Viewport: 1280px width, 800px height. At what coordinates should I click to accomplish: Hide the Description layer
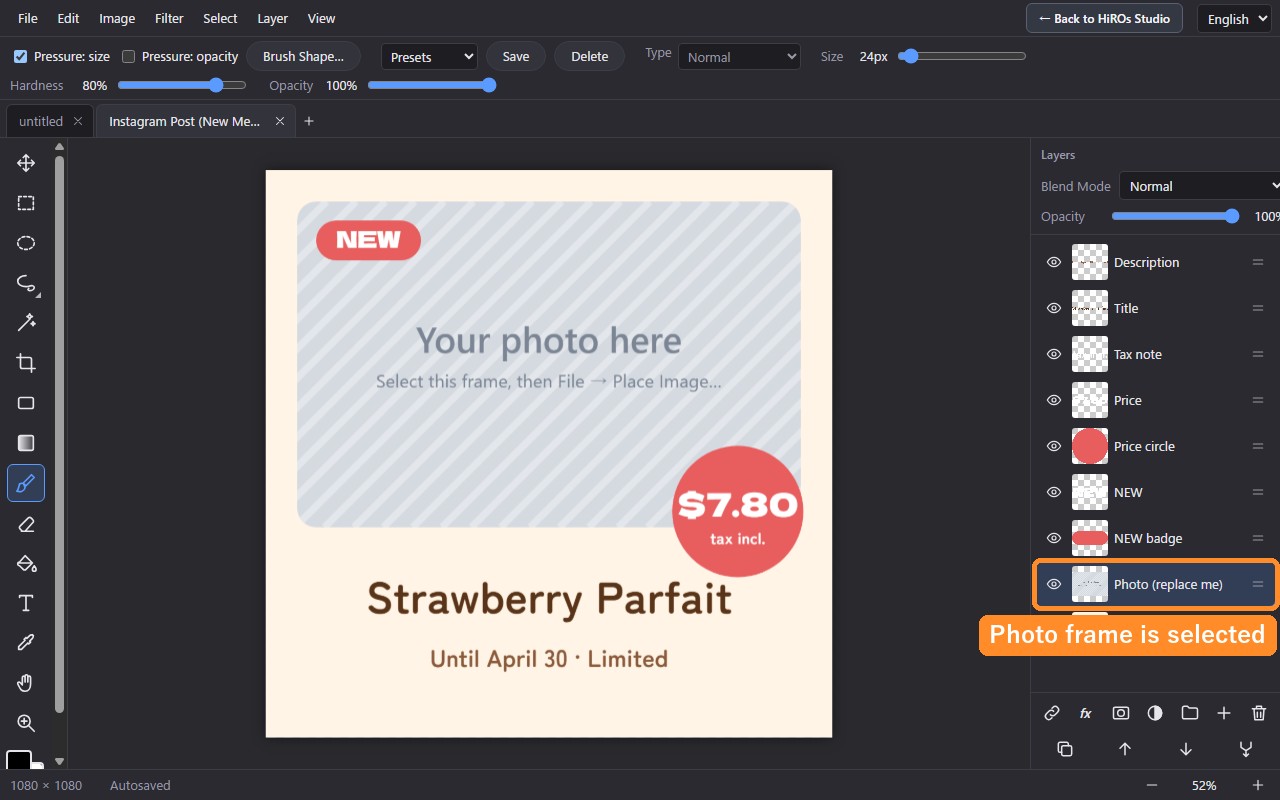(1053, 262)
